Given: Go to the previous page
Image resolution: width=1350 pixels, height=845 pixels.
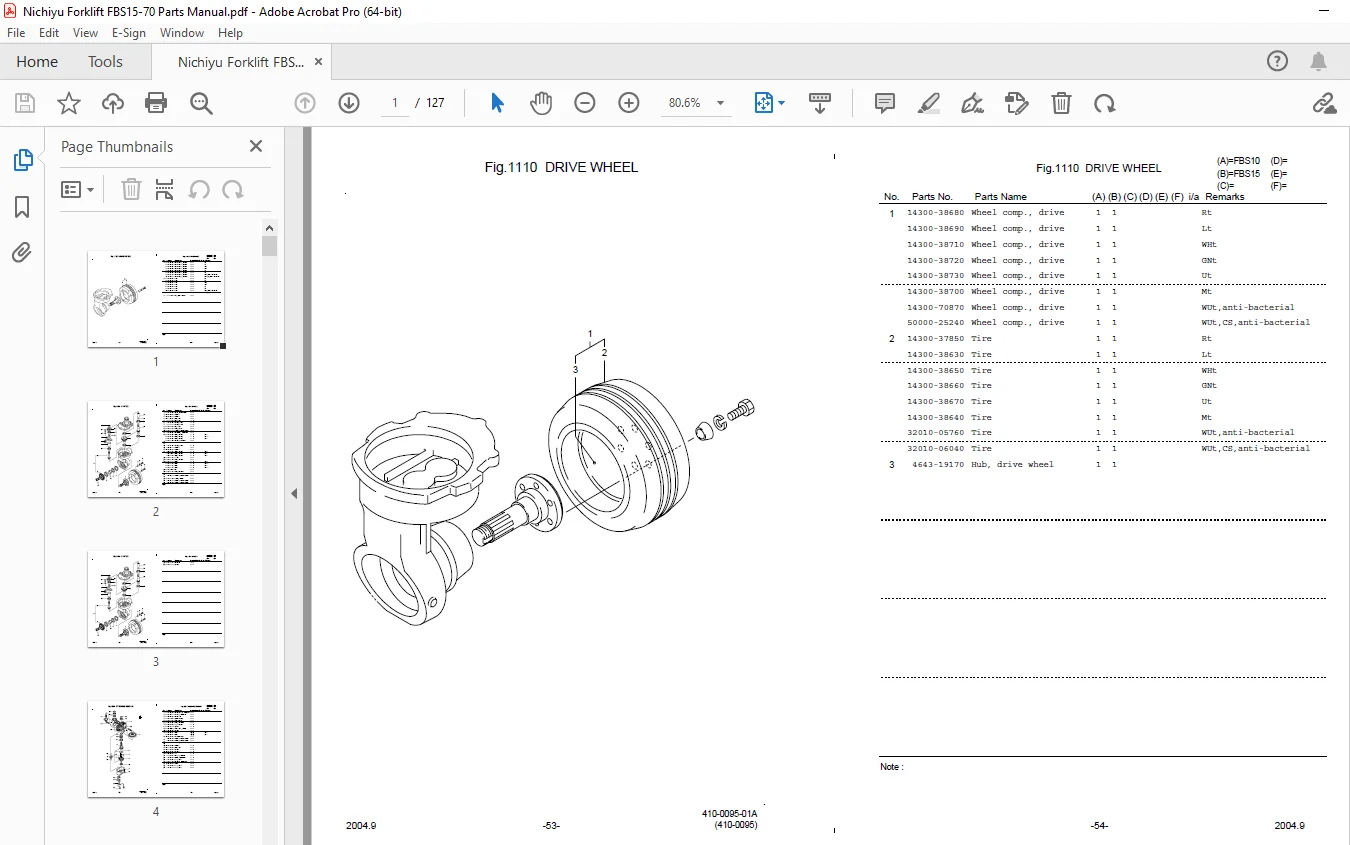Looking at the screenshot, I should [x=305, y=103].
